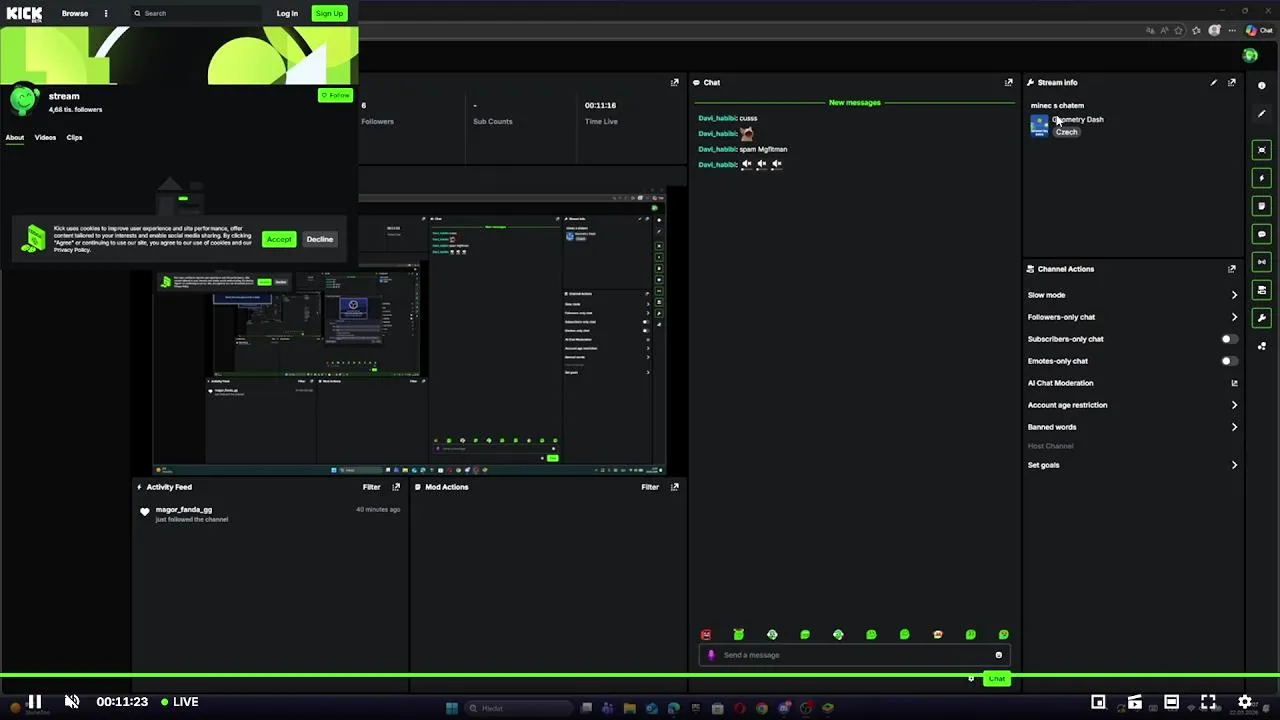
Task: Click the Search field on Kick header
Action: tap(195, 13)
